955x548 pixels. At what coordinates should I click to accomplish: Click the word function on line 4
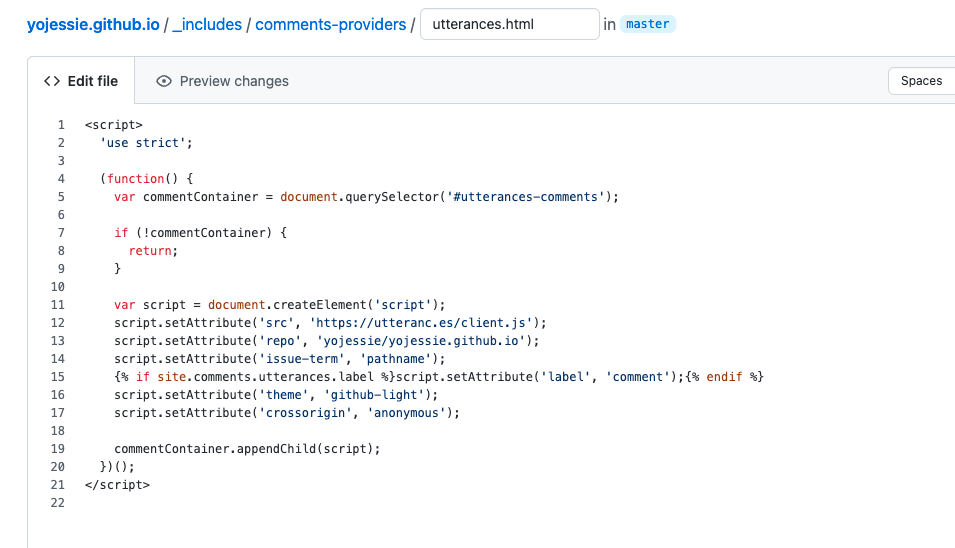[136, 179]
